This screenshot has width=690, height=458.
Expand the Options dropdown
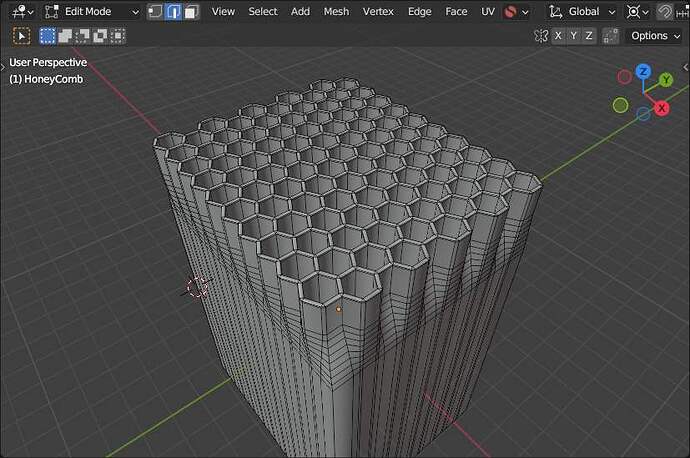656,36
